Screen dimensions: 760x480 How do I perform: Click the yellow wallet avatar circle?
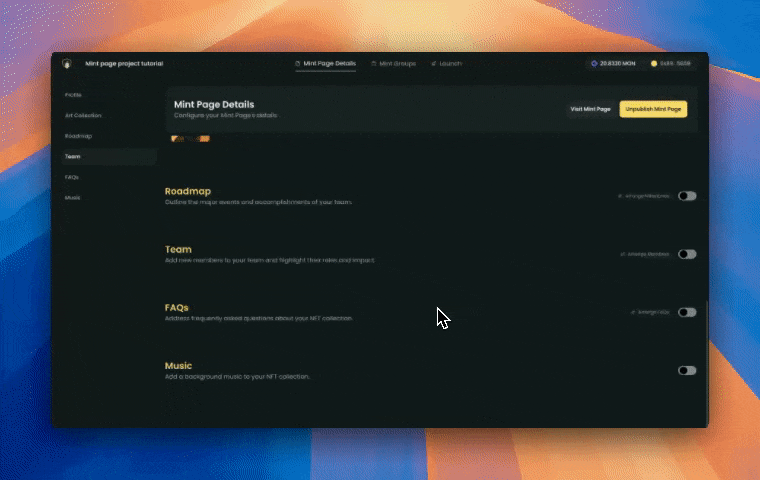coord(654,64)
